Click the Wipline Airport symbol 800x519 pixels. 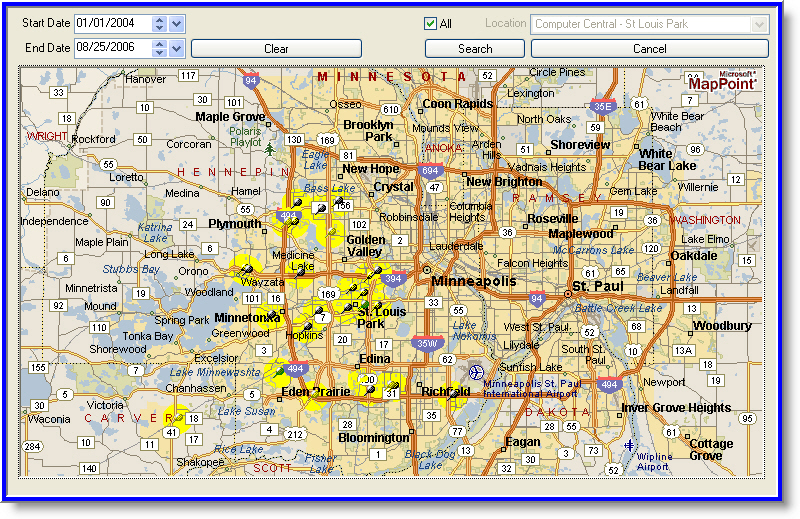(629, 445)
